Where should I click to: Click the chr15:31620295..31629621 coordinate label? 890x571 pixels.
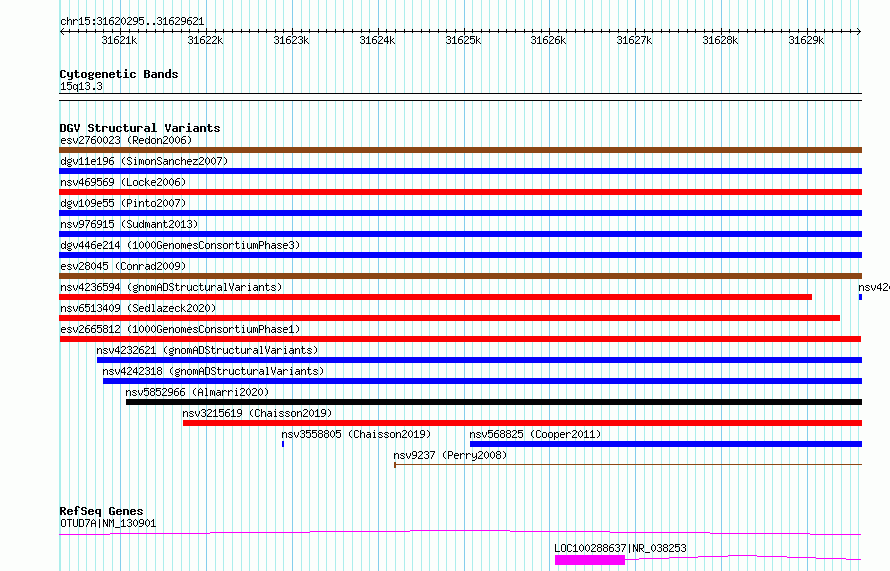click(x=132, y=21)
